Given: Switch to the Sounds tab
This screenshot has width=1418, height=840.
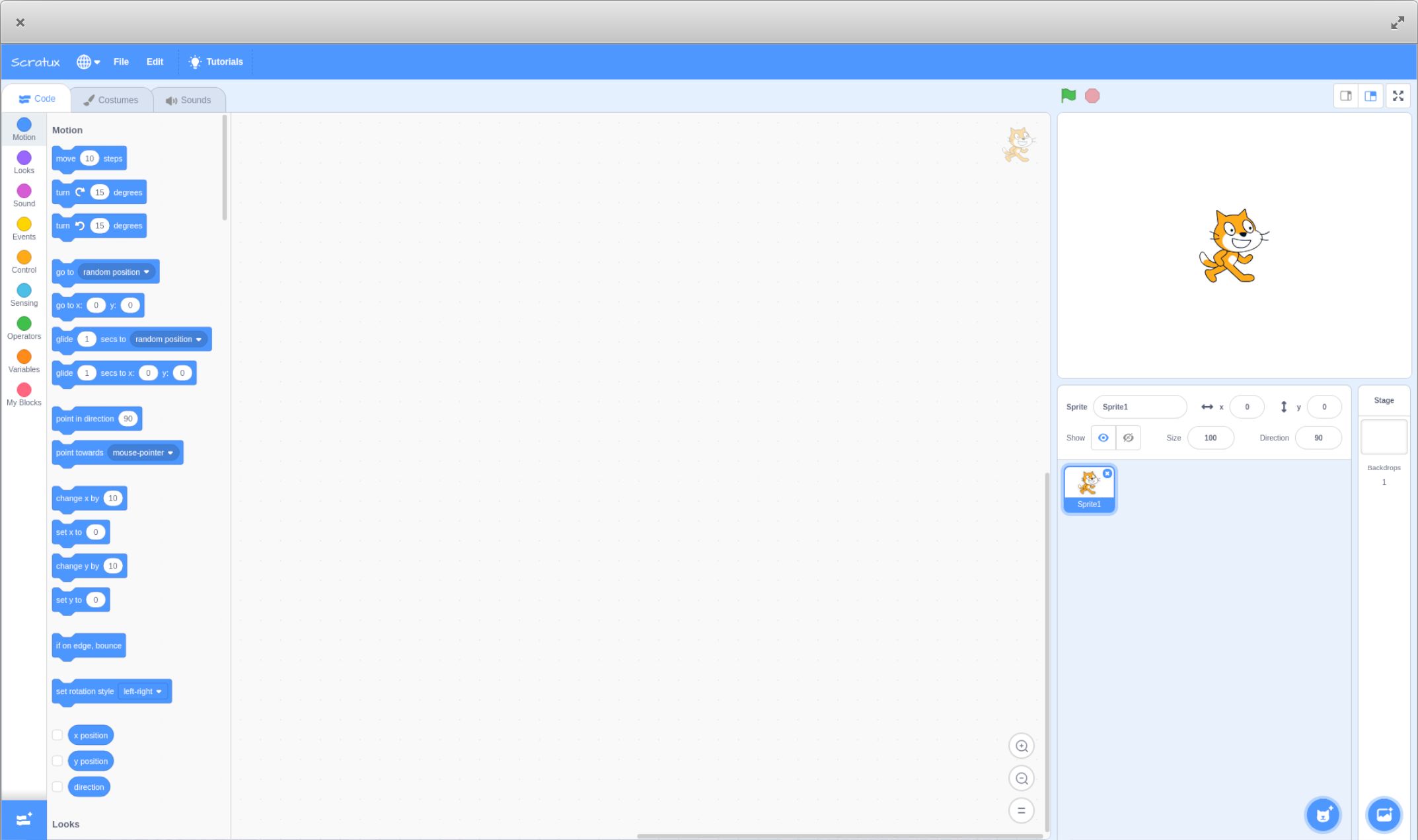Looking at the screenshot, I should tap(189, 99).
